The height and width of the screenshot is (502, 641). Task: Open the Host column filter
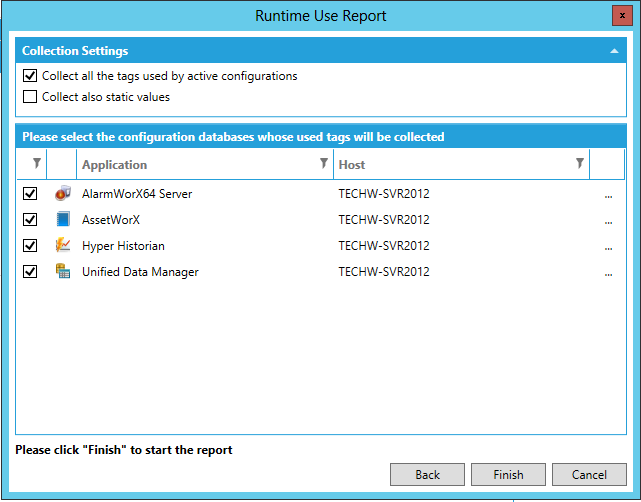coord(579,164)
